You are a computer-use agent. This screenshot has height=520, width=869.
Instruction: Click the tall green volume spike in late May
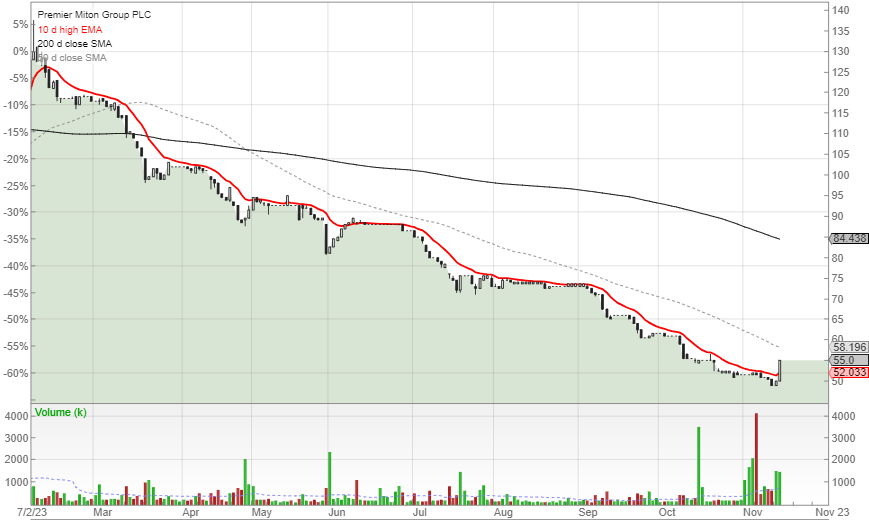pos(330,478)
